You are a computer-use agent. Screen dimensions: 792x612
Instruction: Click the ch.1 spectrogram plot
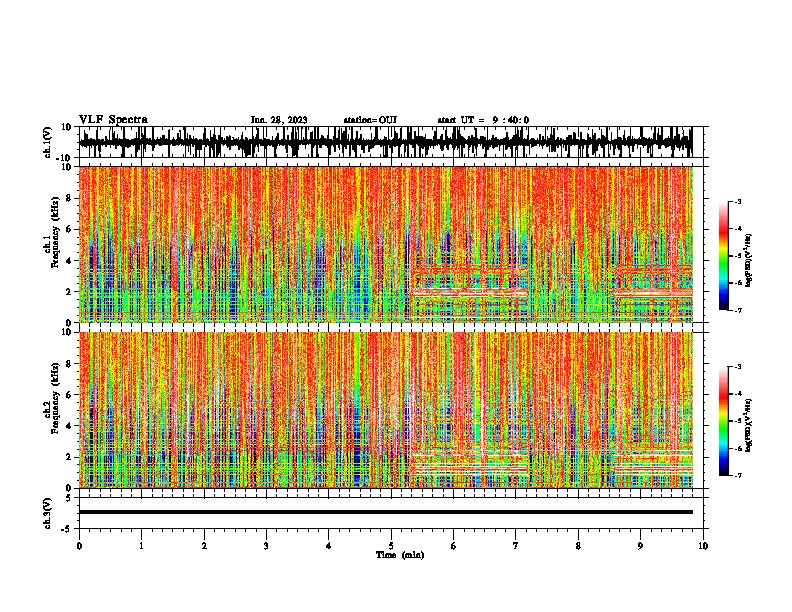(385, 244)
